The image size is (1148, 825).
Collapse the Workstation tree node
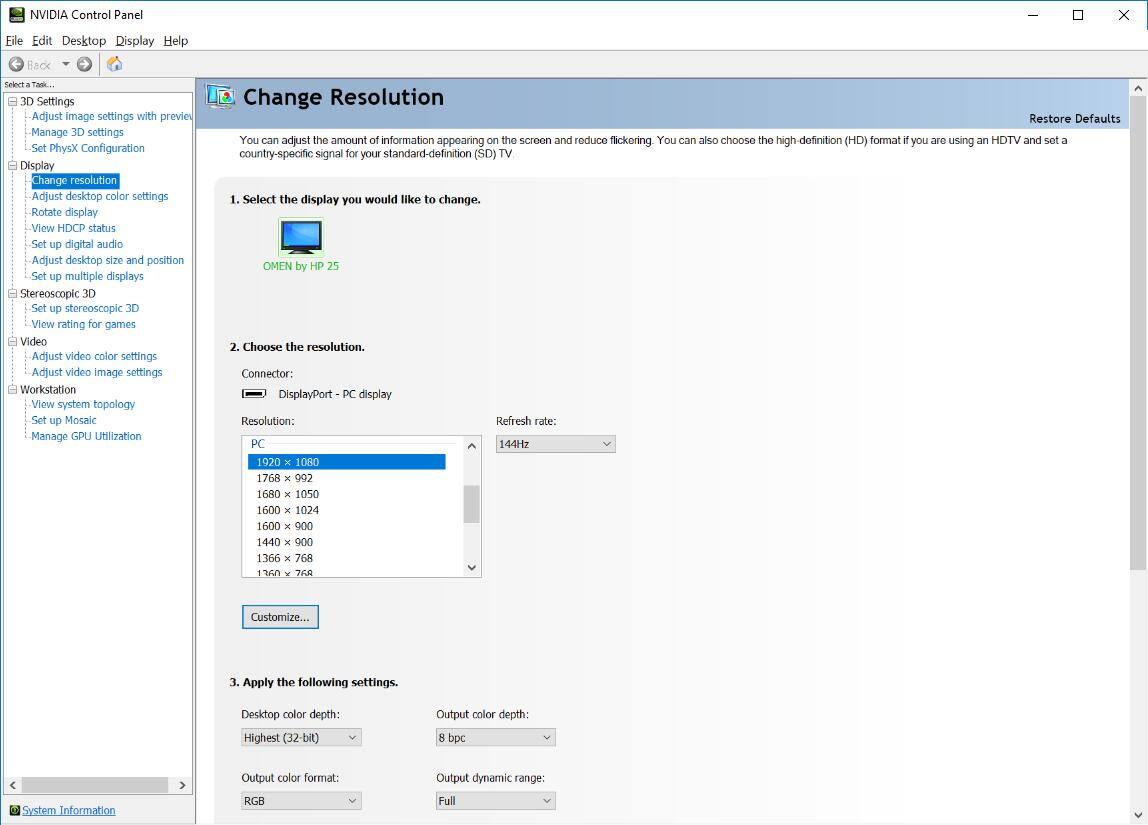click(x=12, y=389)
